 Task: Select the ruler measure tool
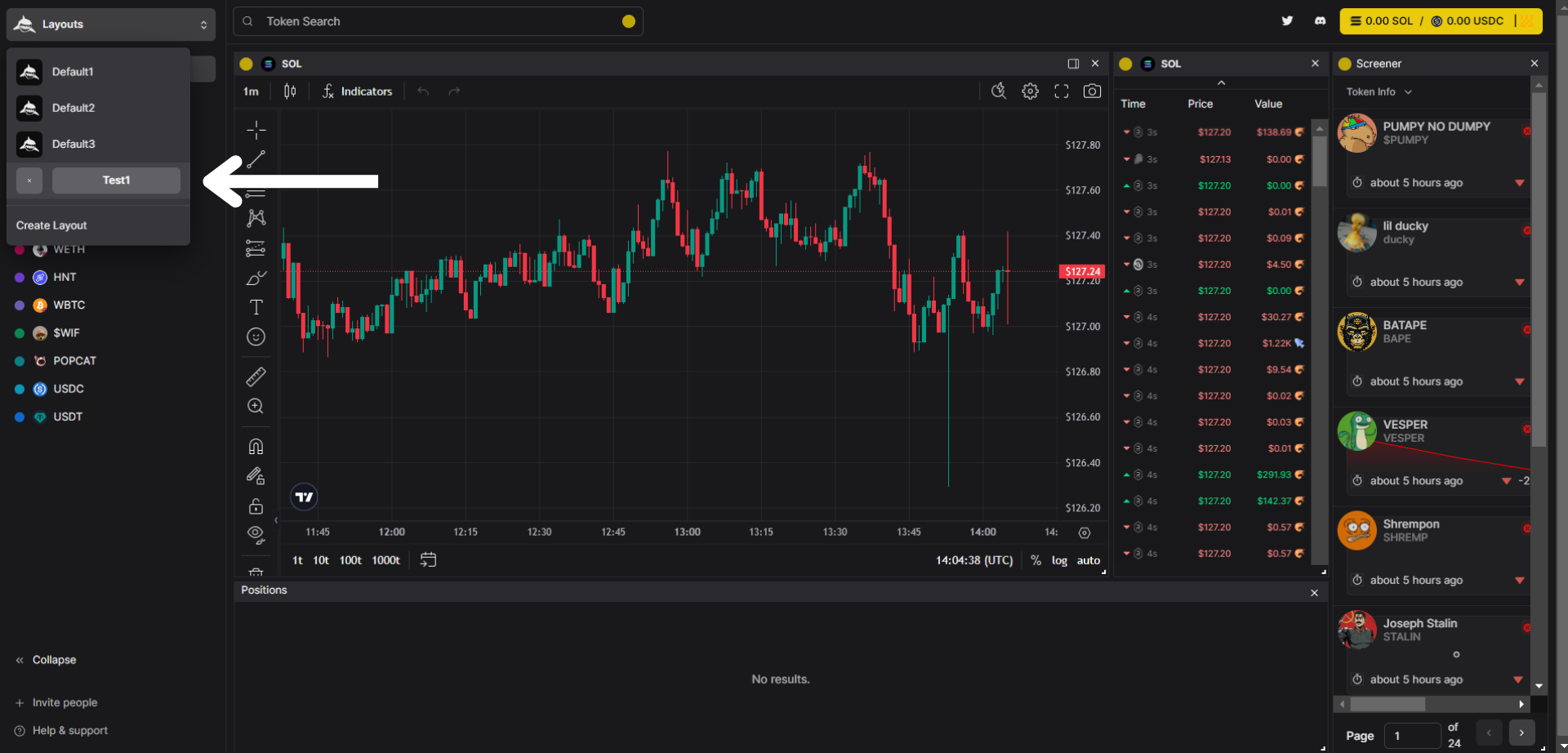pyautogui.click(x=256, y=376)
